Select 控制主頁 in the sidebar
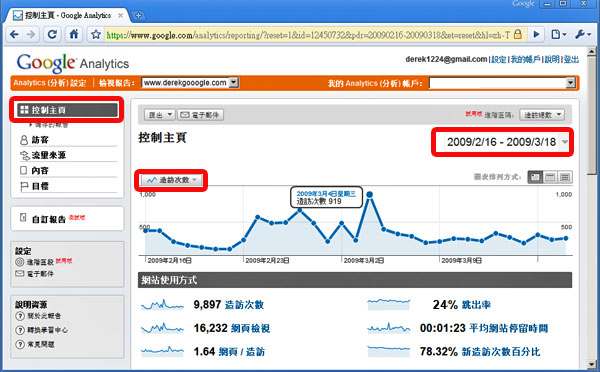Viewport: 600px width, 372px height. point(67,110)
